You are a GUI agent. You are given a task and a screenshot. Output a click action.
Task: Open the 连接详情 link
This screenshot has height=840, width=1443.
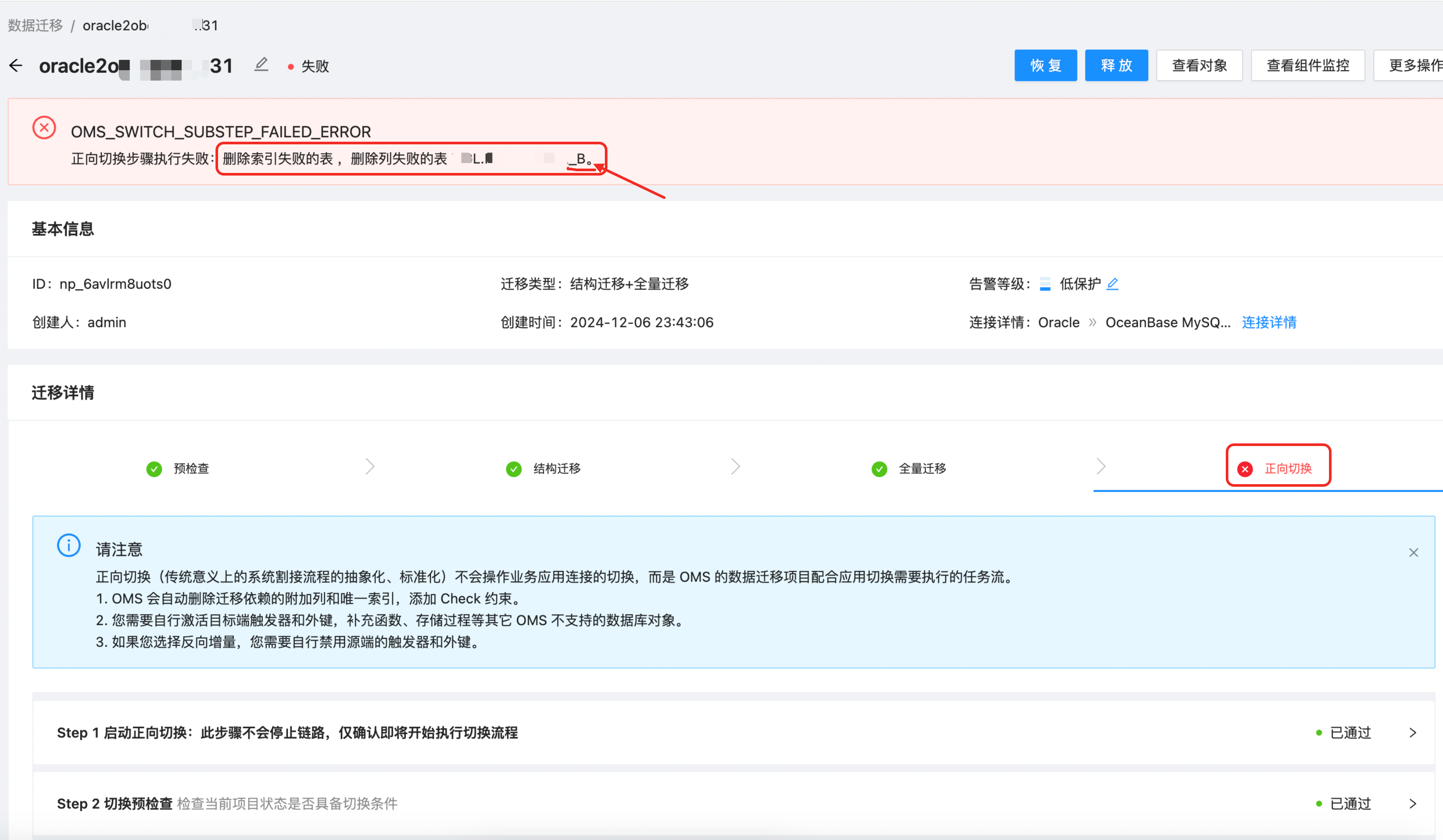(x=1269, y=322)
